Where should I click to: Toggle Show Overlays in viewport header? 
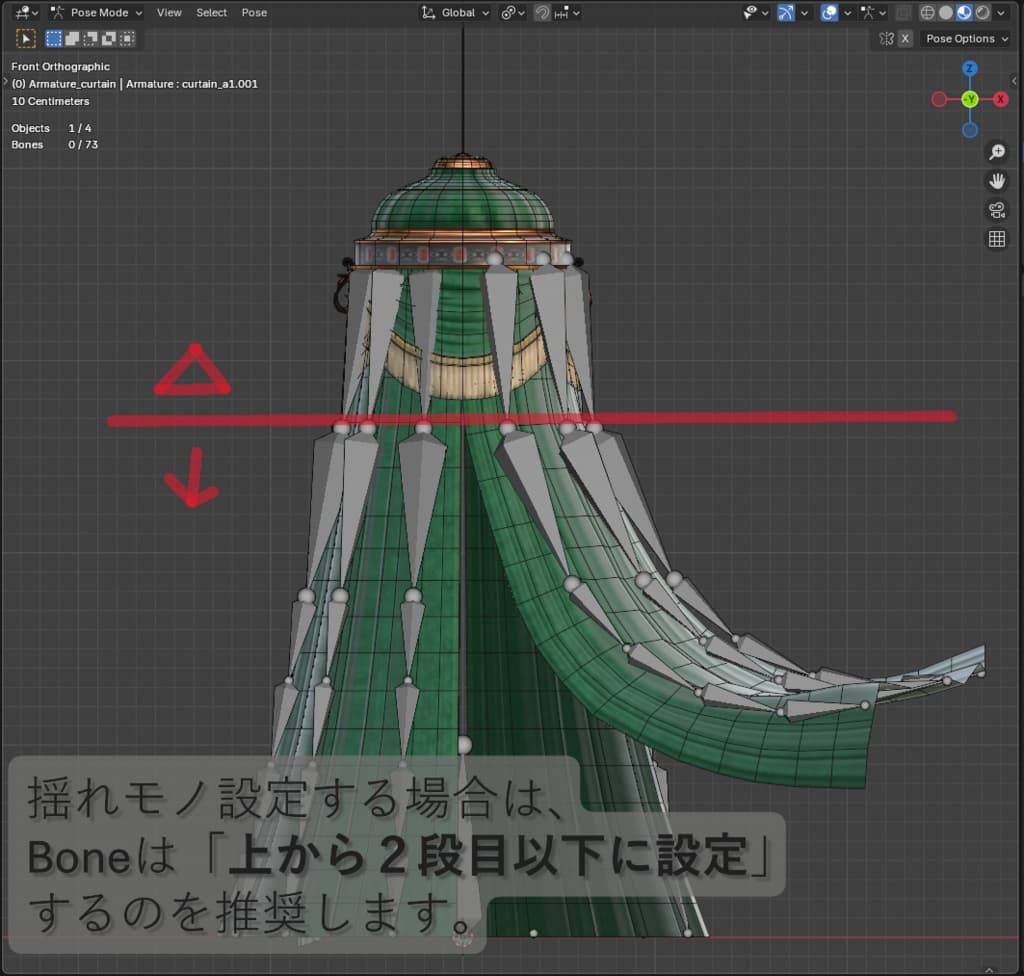click(829, 12)
